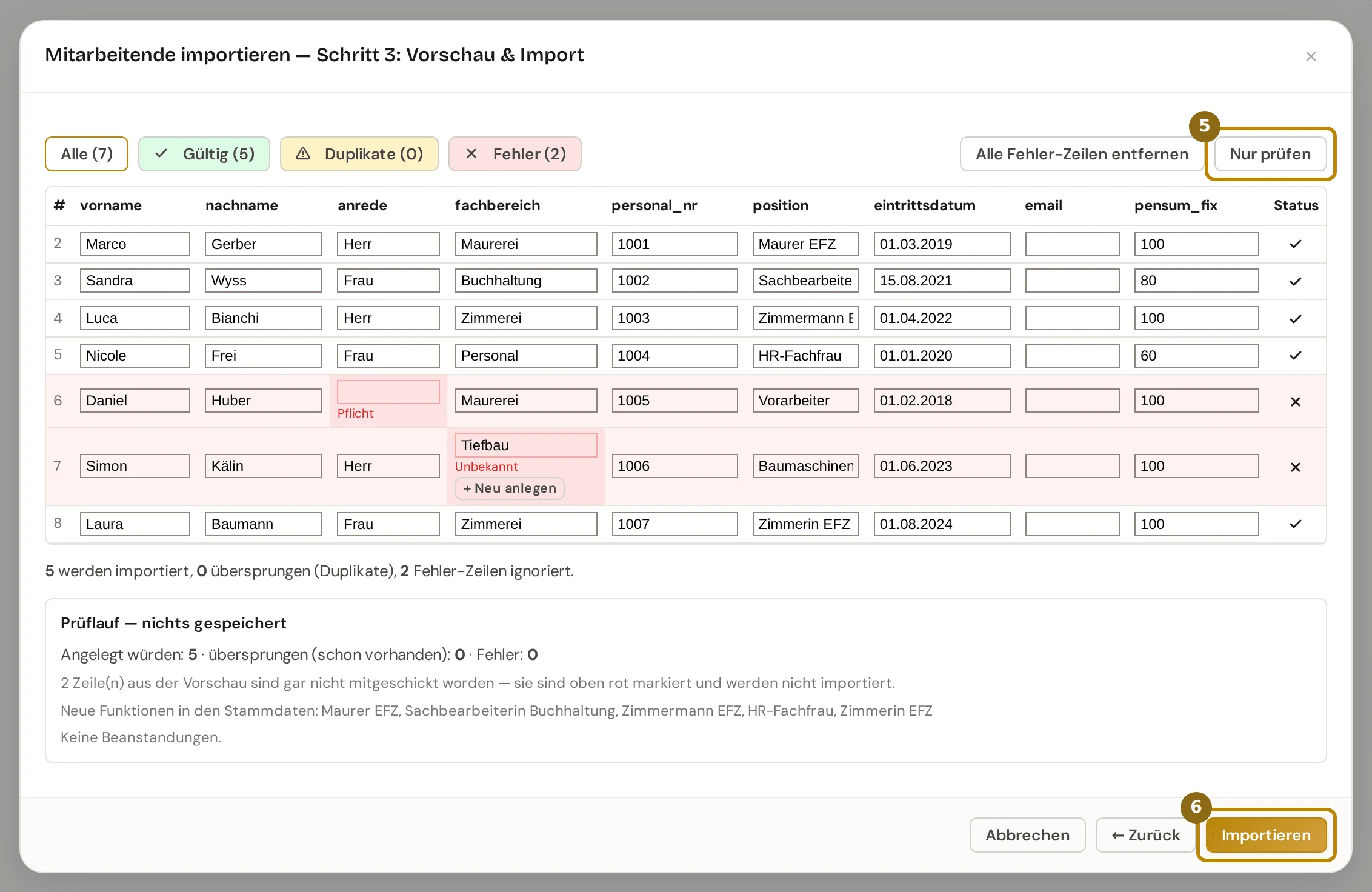The height and width of the screenshot is (892, 1372).
Task: Edit the position field HR-Fachfrau
Action: [805, 356]
